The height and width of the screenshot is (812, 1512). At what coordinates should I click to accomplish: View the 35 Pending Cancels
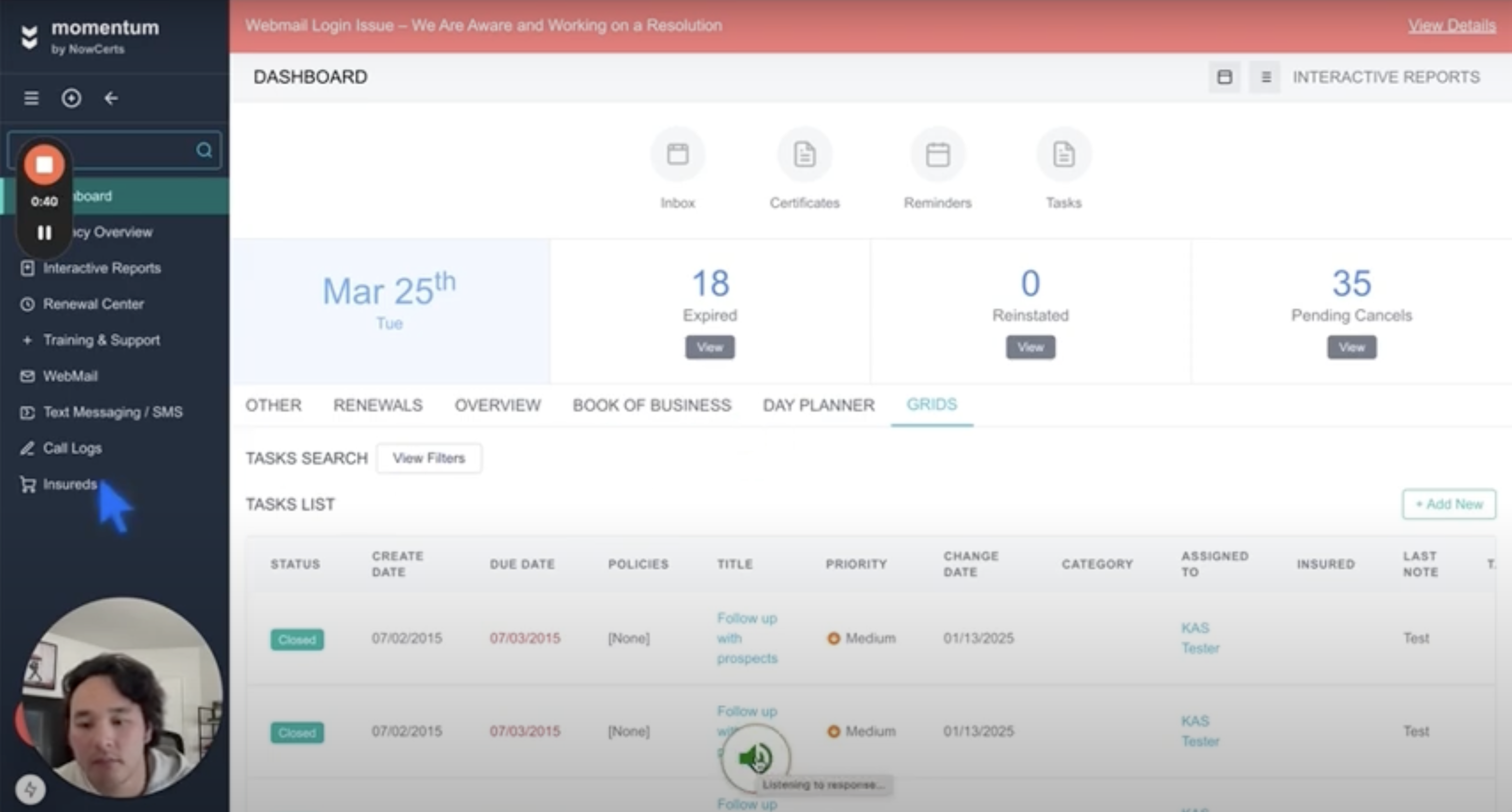[x=1351, y=347]
